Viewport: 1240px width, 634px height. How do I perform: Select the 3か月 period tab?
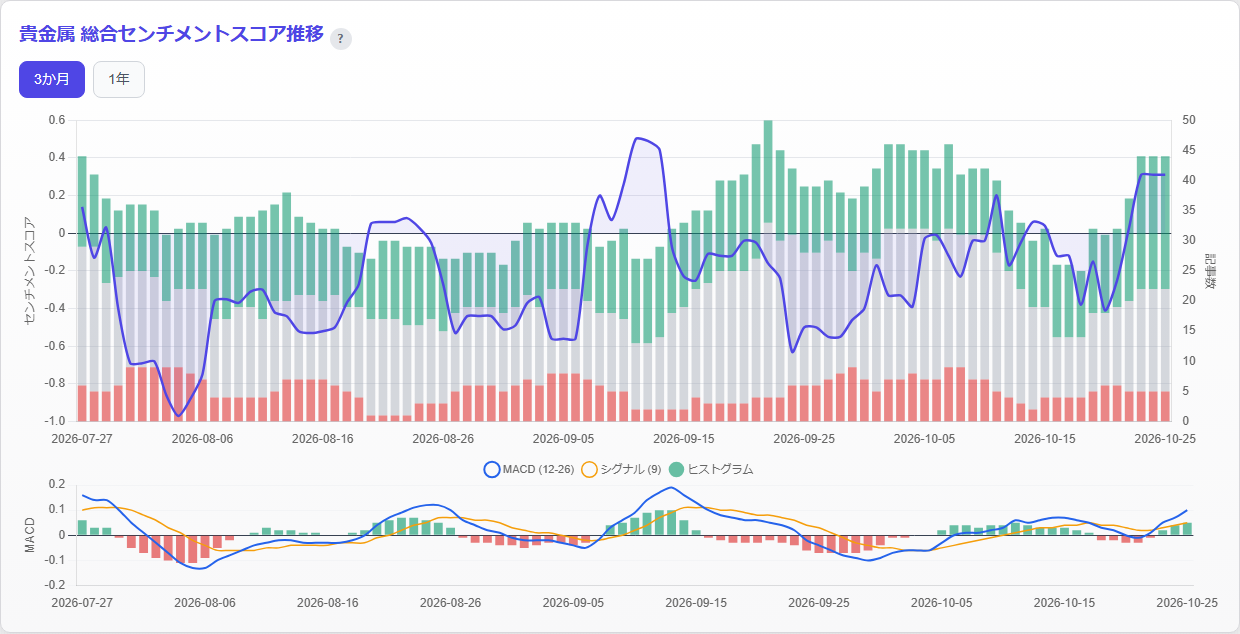point(52,80)
